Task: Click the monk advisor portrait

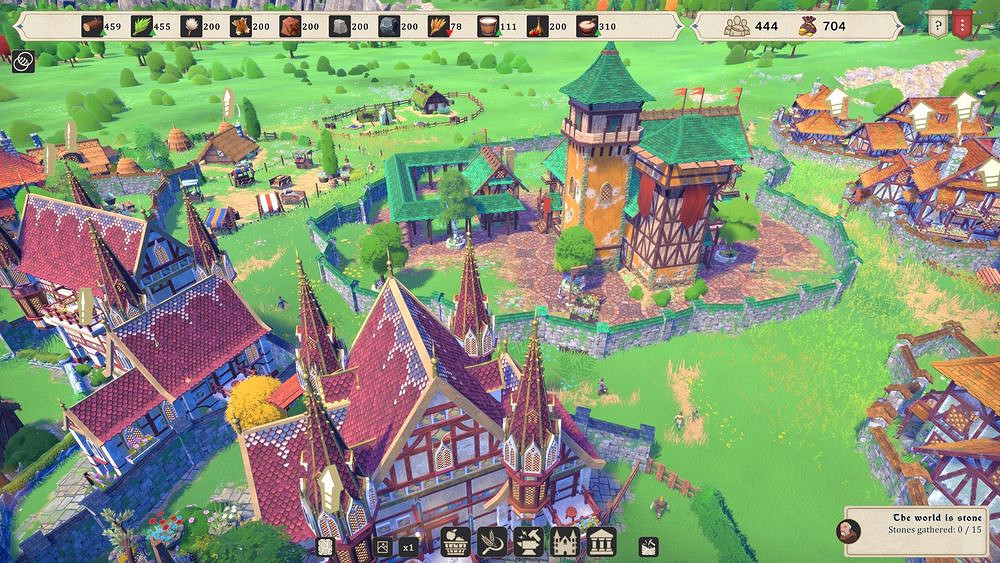Action: [x=848, y=530]
